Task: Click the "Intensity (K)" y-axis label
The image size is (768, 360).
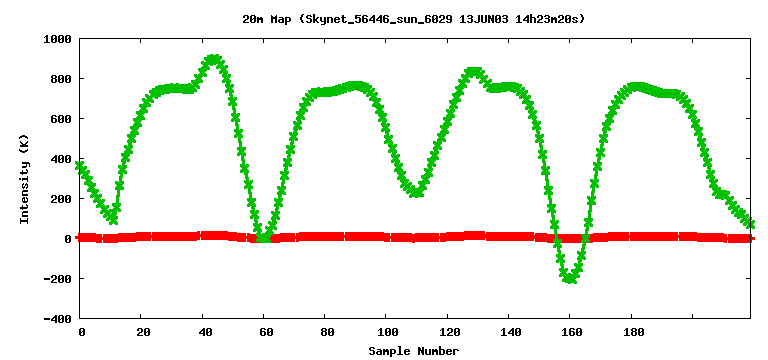Action: (24, 180)
